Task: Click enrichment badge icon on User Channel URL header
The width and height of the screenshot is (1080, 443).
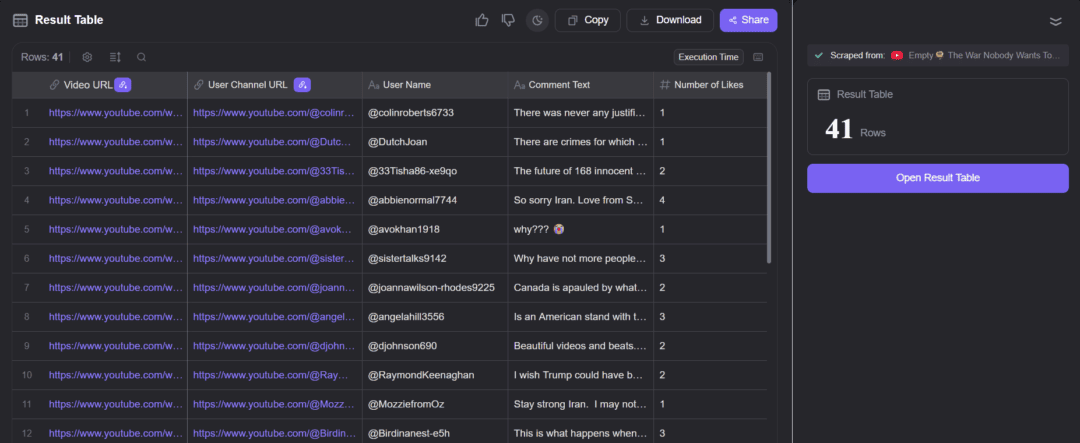Action: pyautogui.click(x=302, y=85)
